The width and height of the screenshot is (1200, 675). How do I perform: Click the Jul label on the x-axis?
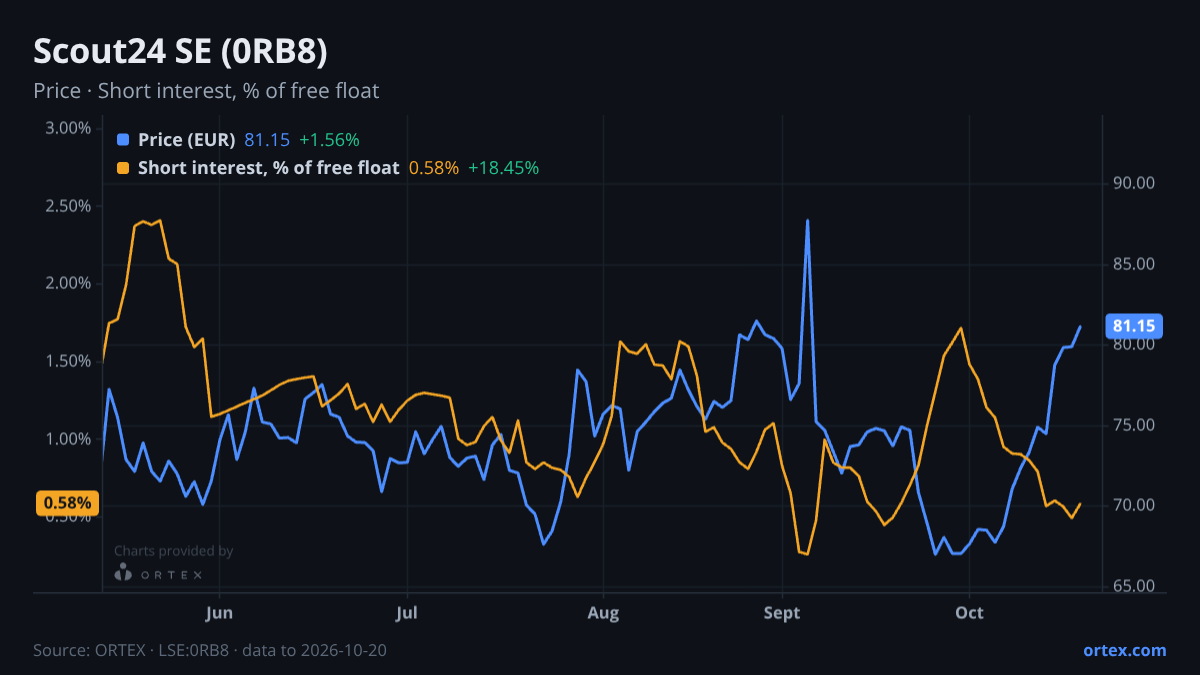(x=407, y=612)
